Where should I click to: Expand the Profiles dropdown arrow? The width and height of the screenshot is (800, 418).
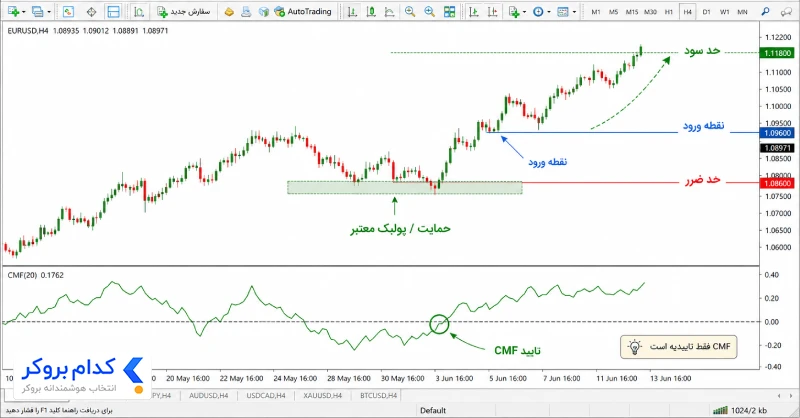[x=49, y=12]
